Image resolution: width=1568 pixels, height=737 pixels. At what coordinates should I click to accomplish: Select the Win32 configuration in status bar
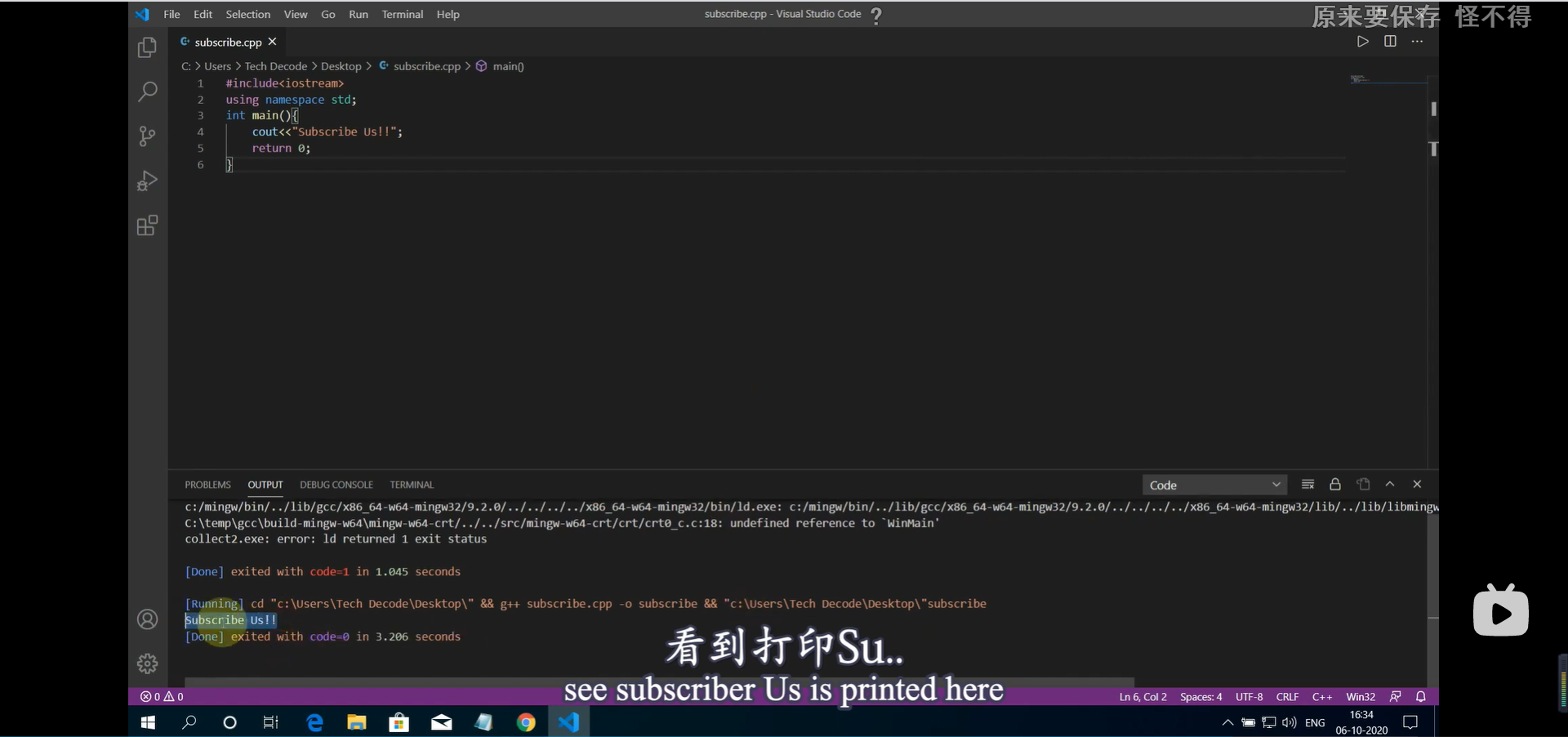1361,697
